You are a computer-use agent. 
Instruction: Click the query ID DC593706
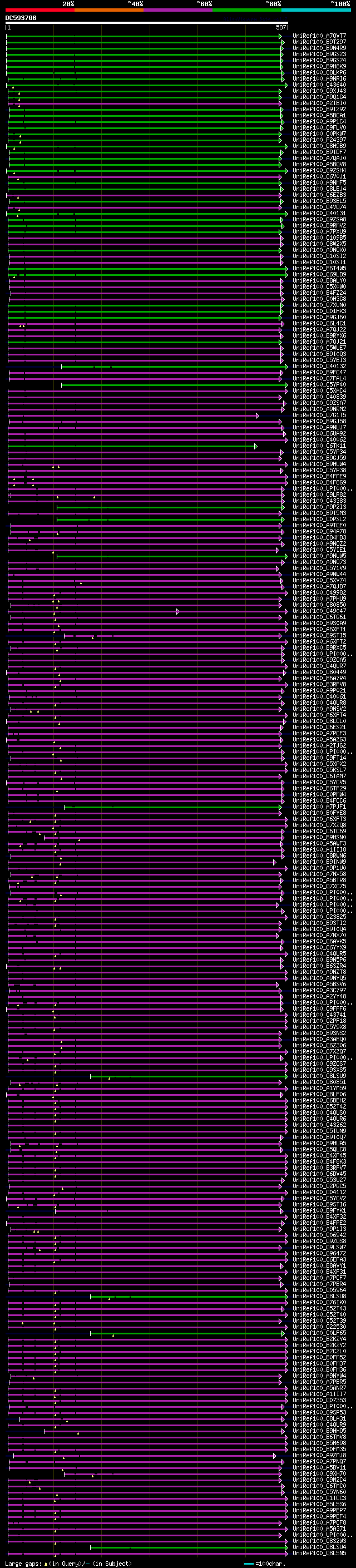[21, 18]
